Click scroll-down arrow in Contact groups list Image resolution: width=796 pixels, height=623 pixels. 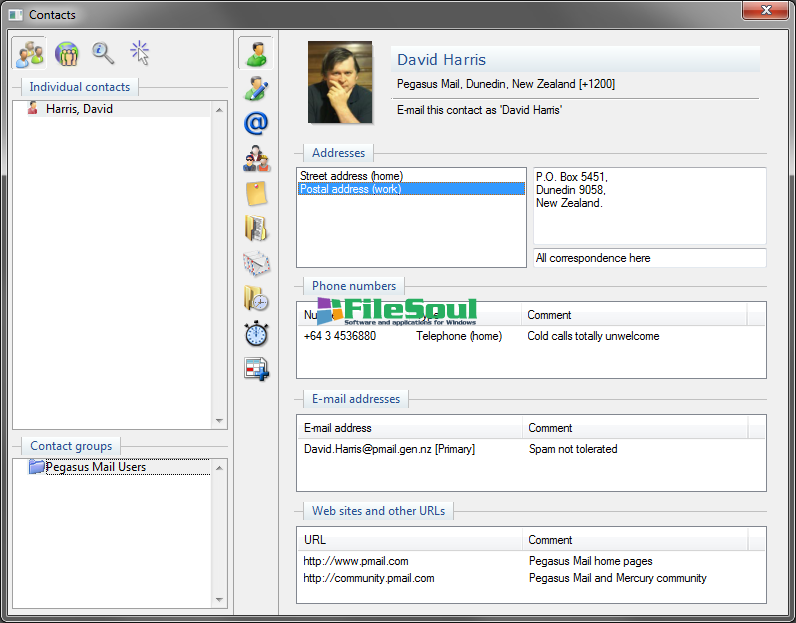[x=220, y=599]
